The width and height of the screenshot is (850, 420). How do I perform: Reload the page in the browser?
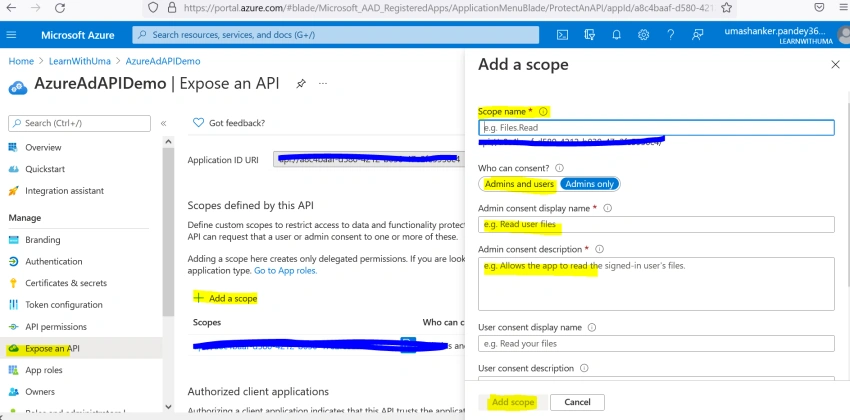(60, 8)
